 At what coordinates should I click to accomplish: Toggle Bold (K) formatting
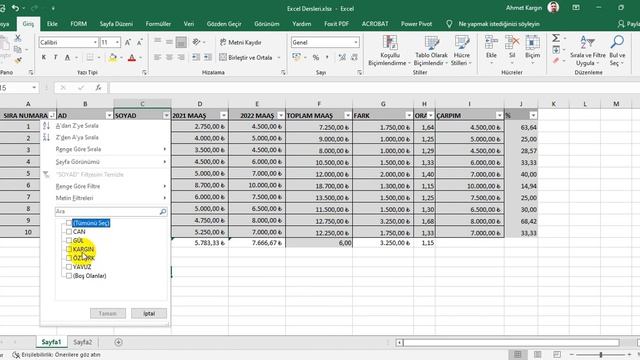(44, 58)
